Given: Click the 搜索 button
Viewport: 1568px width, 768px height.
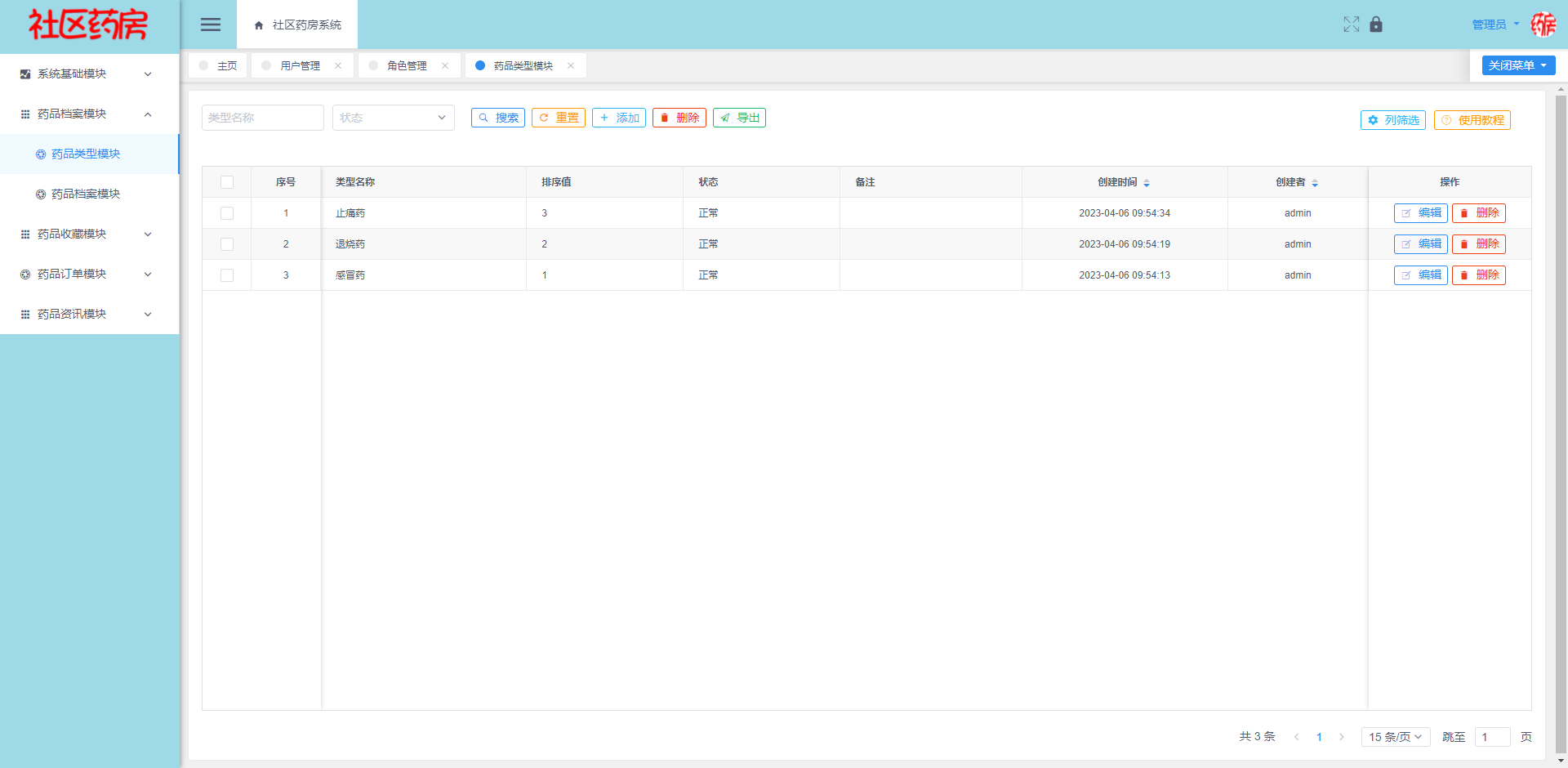Looking at the screenshot, I should coord(498,118).
